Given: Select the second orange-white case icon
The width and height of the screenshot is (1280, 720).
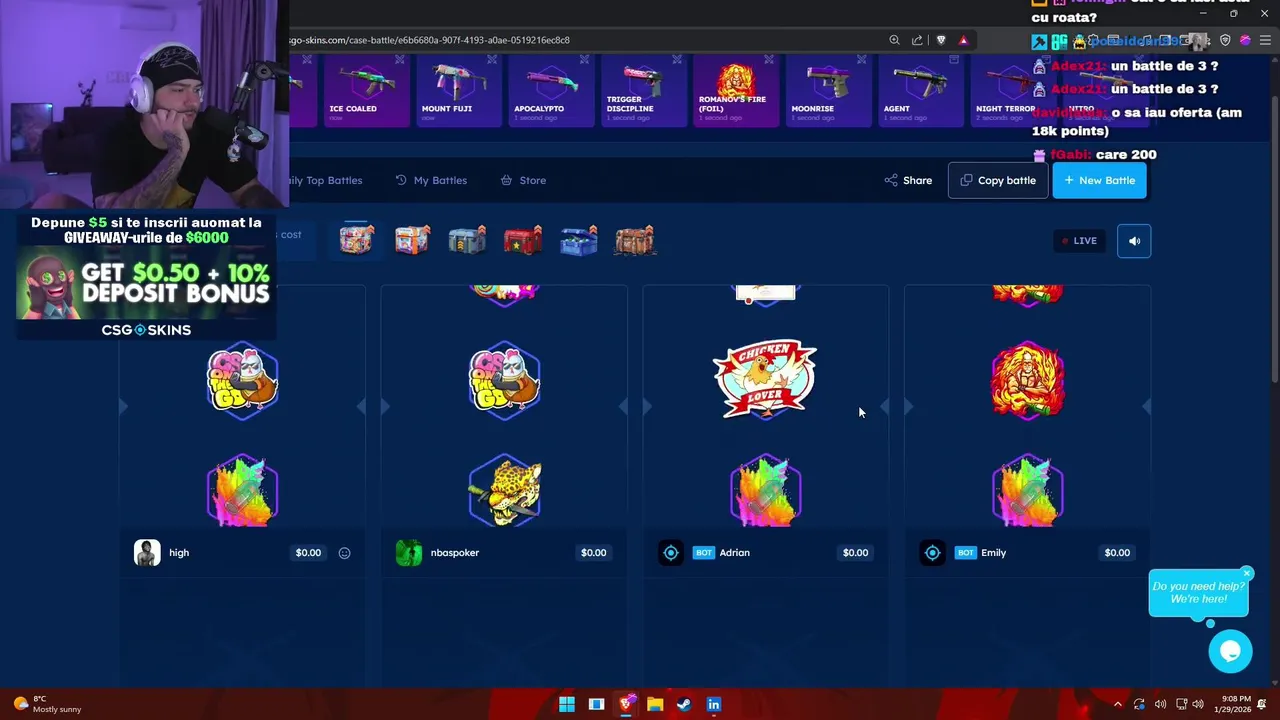Looking at the screenshot, I should [412, 240].
